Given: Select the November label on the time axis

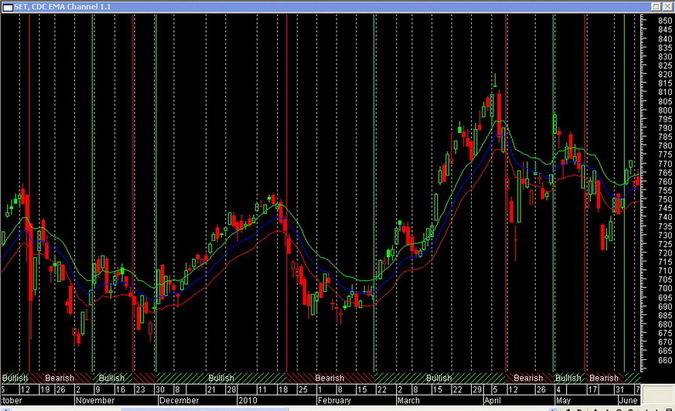Looking at the screenshot, I should pyautogui.click(x=96, y=399).
